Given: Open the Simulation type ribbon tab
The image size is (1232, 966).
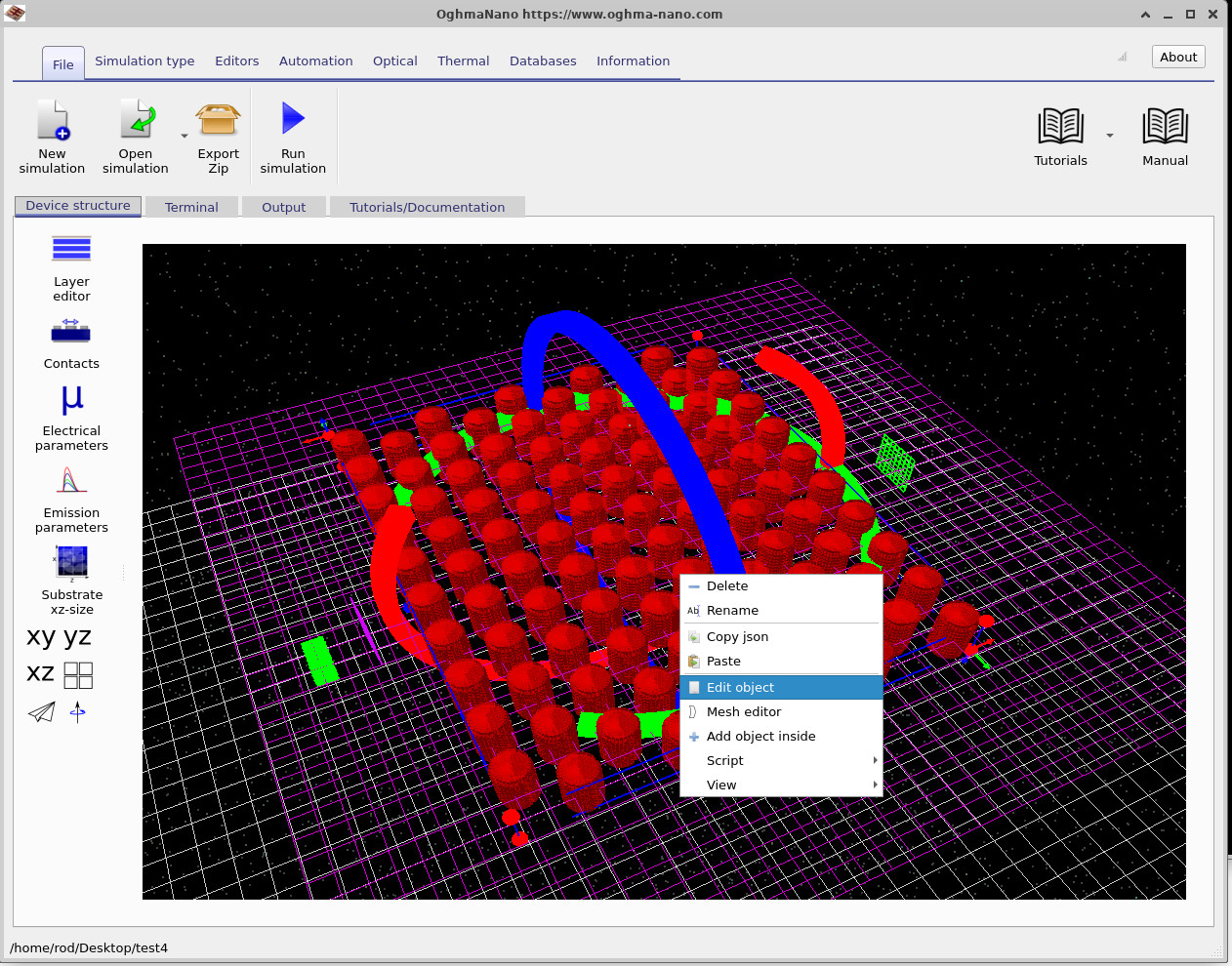Looking at the screenshot, I should click(144, 60).
